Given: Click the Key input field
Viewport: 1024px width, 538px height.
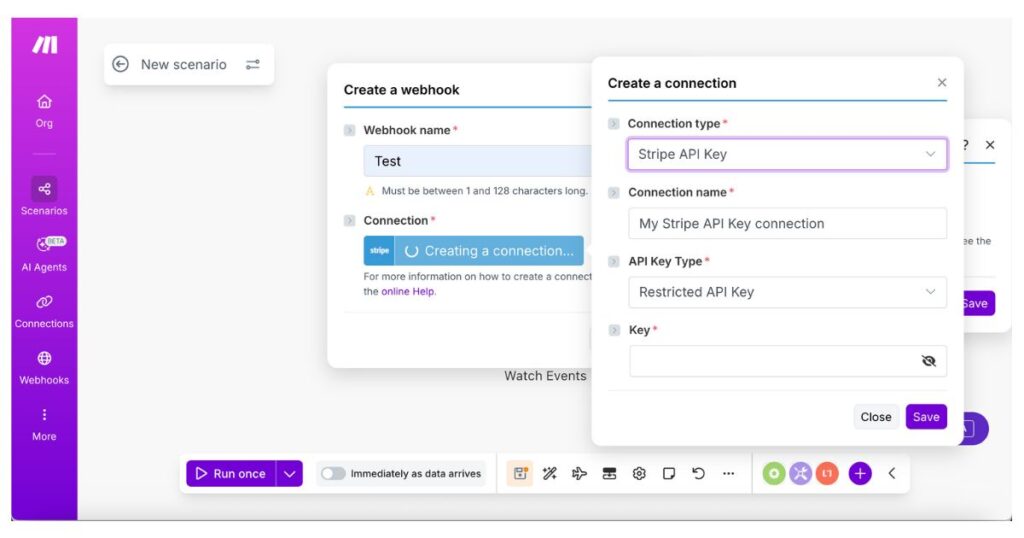Looking at the screenshot, I should (787, 361).
